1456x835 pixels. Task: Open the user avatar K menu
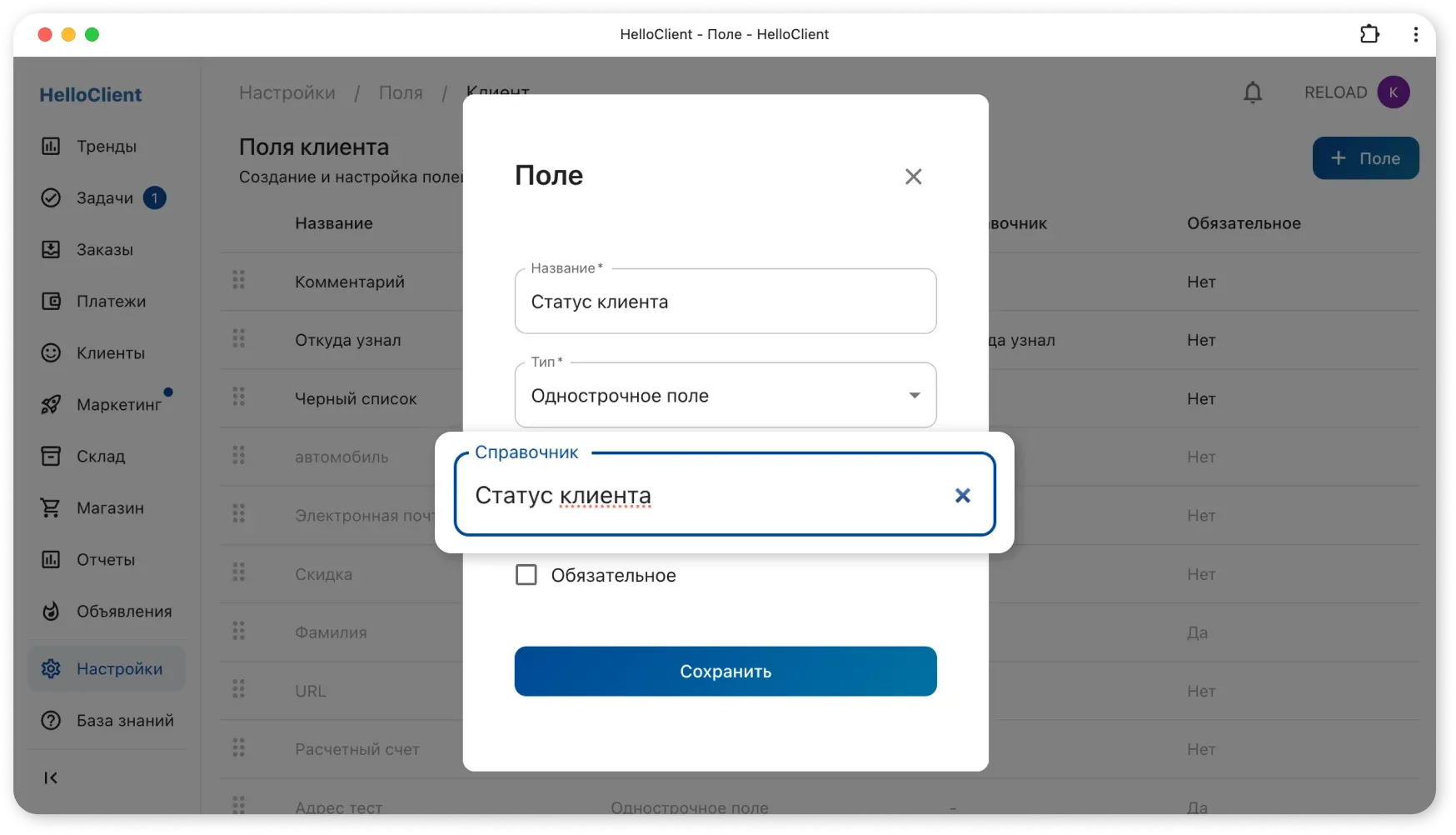[1393, 92]
